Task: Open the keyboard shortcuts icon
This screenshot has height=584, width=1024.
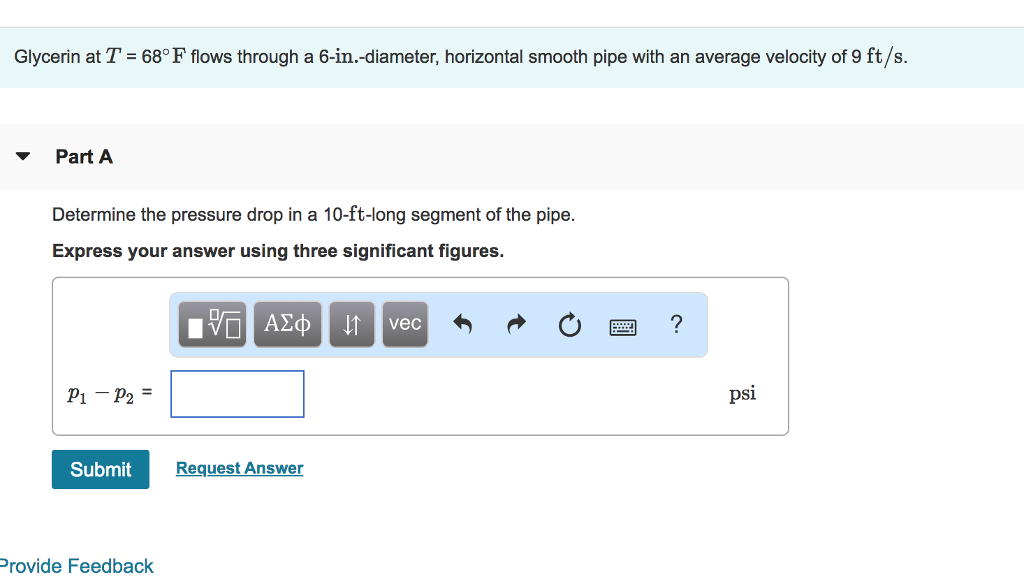Action: (x=622, y=323)
